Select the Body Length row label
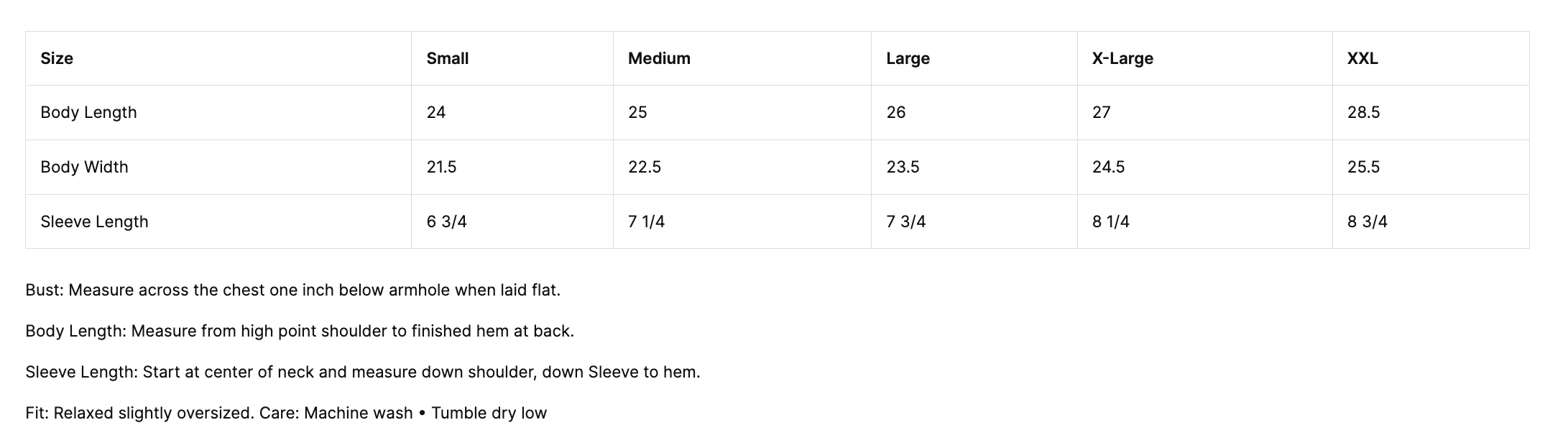 point(88,112)
